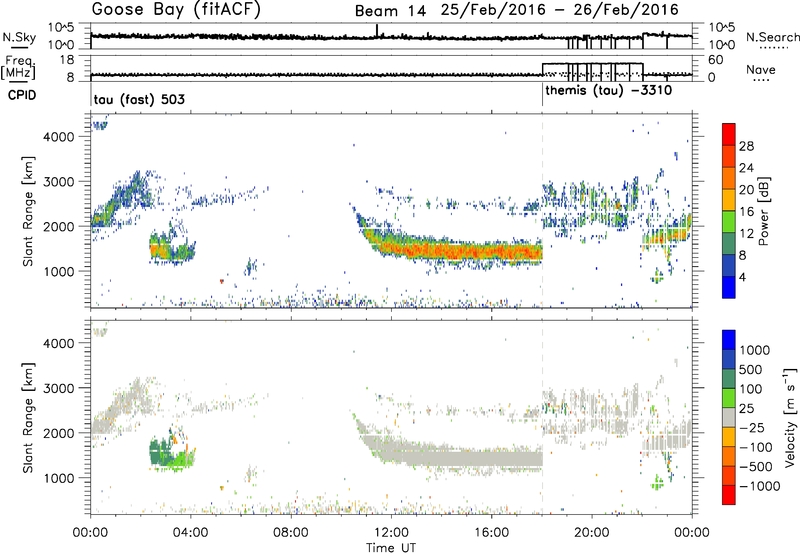
Task: Click the "Power [dB]" colorbar title
Action: pyautogui.click(x=764, y=211)
